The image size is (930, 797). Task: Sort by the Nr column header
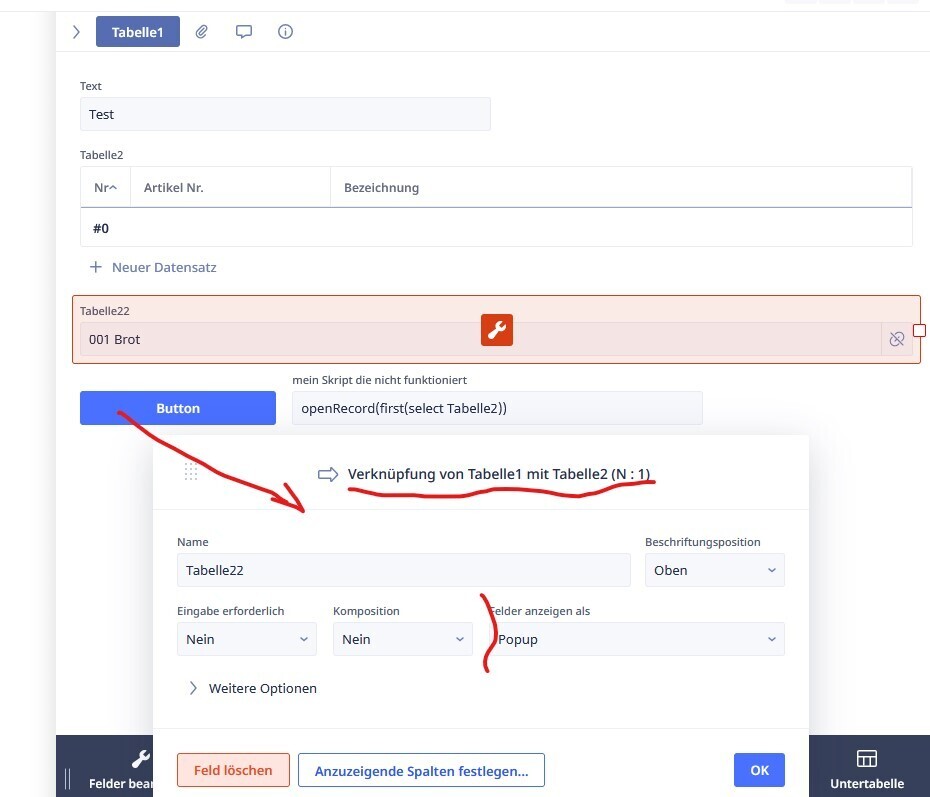[x=106, y=188]
